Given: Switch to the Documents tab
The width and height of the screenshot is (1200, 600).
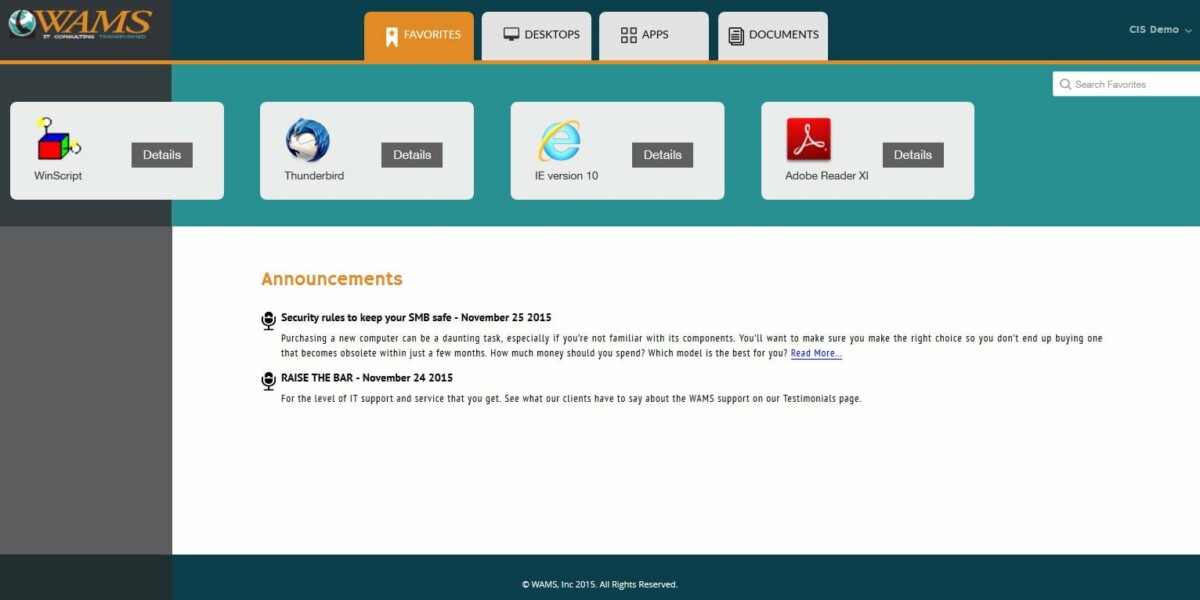Looking at the screenshot, I should point(773,36).
